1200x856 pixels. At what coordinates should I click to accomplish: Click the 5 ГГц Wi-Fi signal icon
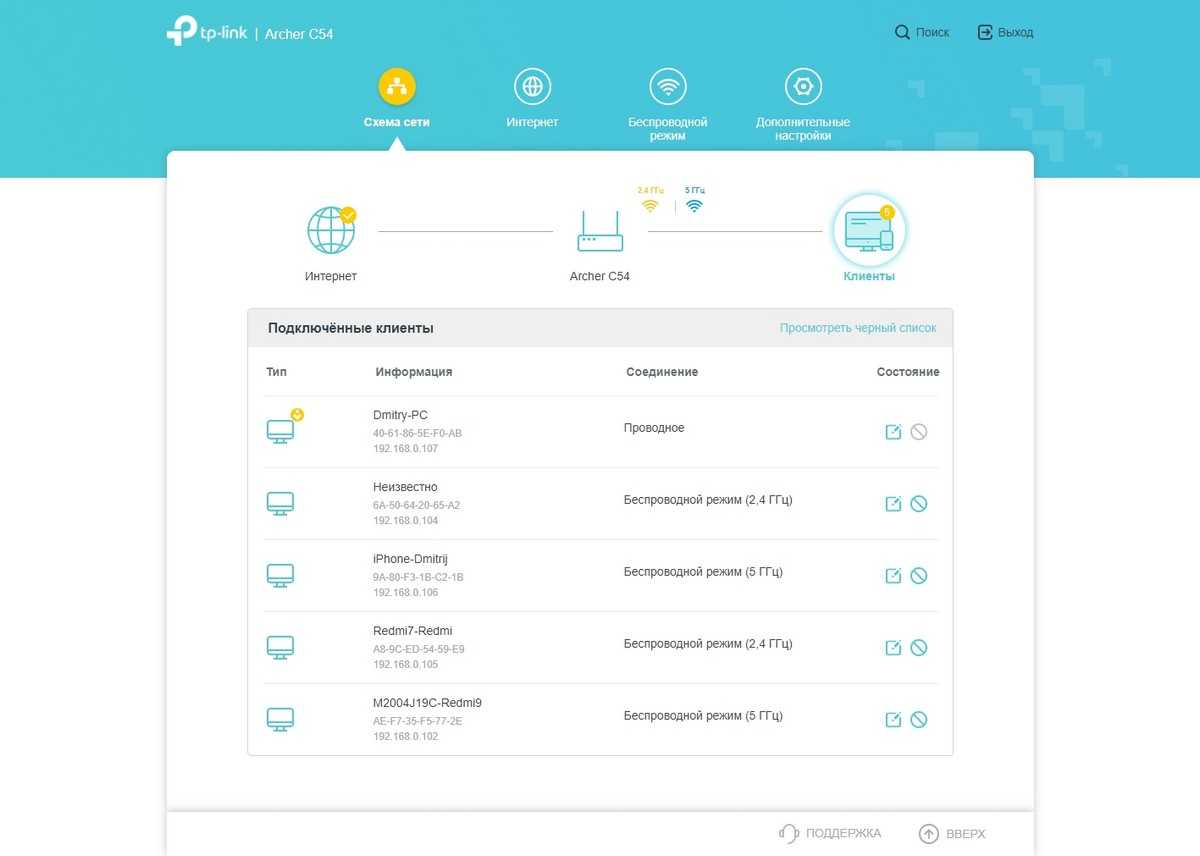694,205
